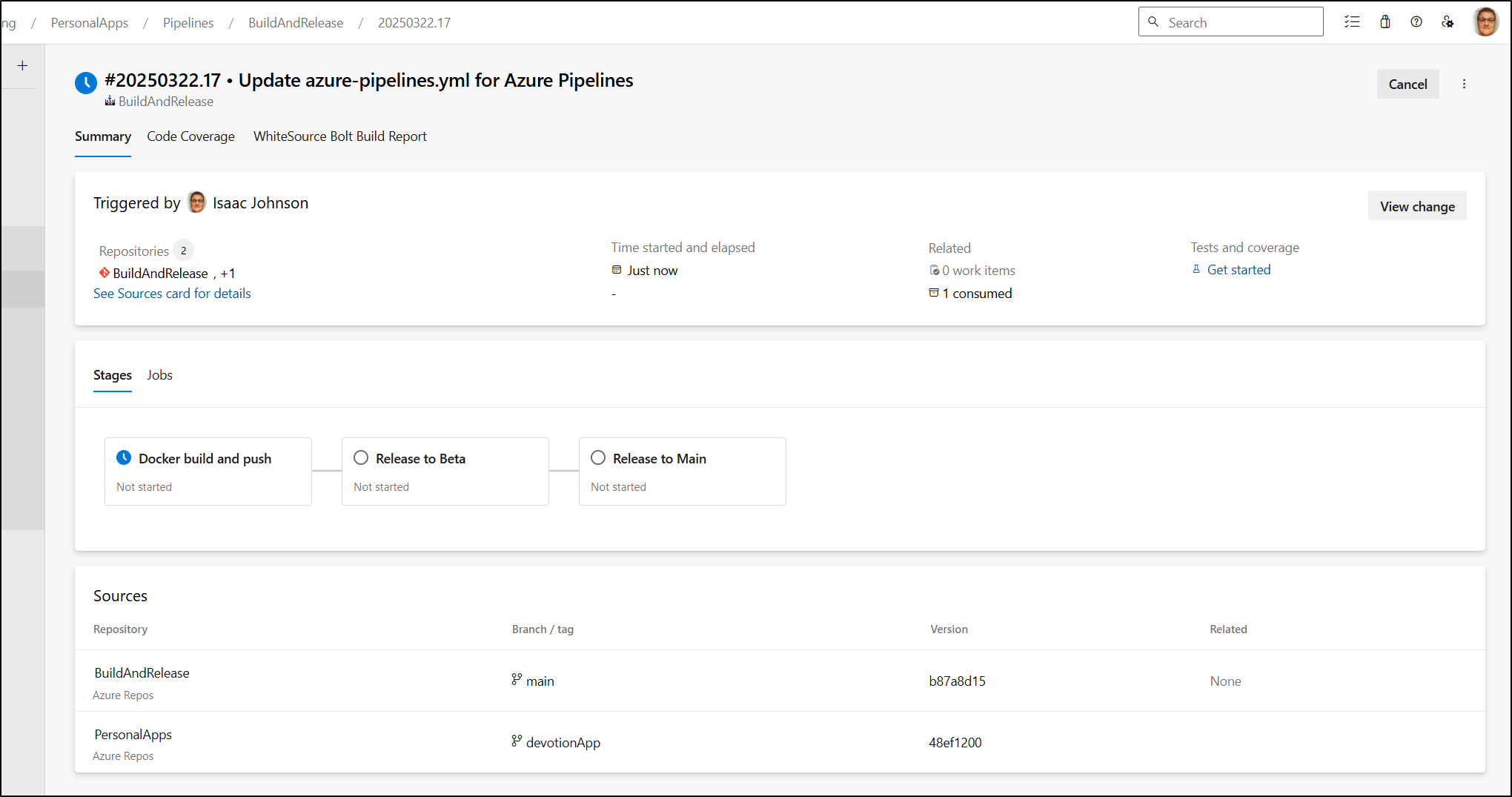
Task: Click the pipeline icon next to BuildAndRelease subtitle
Action: pyautogui.click(x=110, y=101)
